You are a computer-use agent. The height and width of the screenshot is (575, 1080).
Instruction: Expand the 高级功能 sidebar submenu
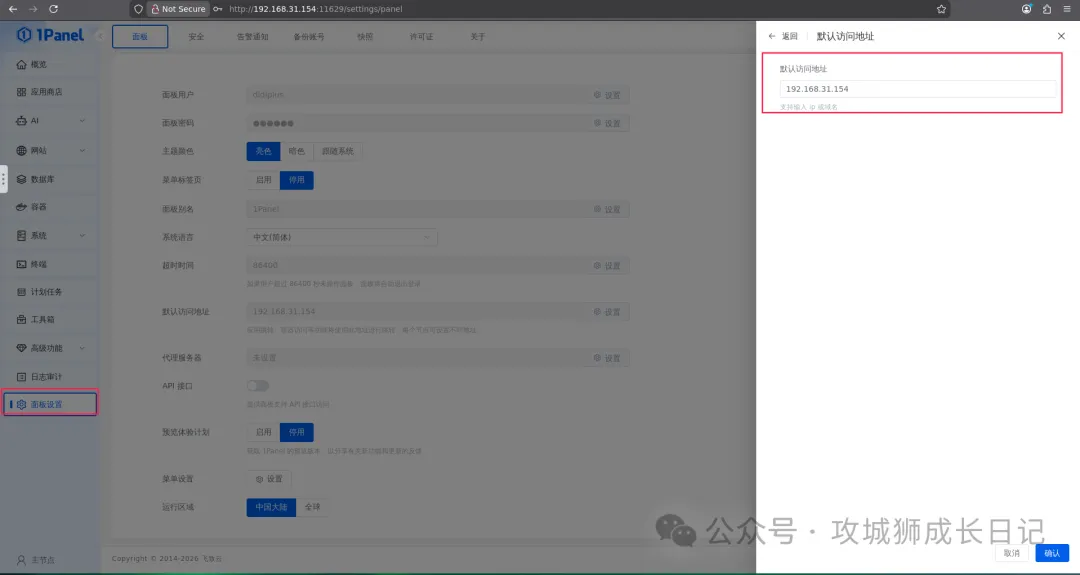(x=82, y=348)
